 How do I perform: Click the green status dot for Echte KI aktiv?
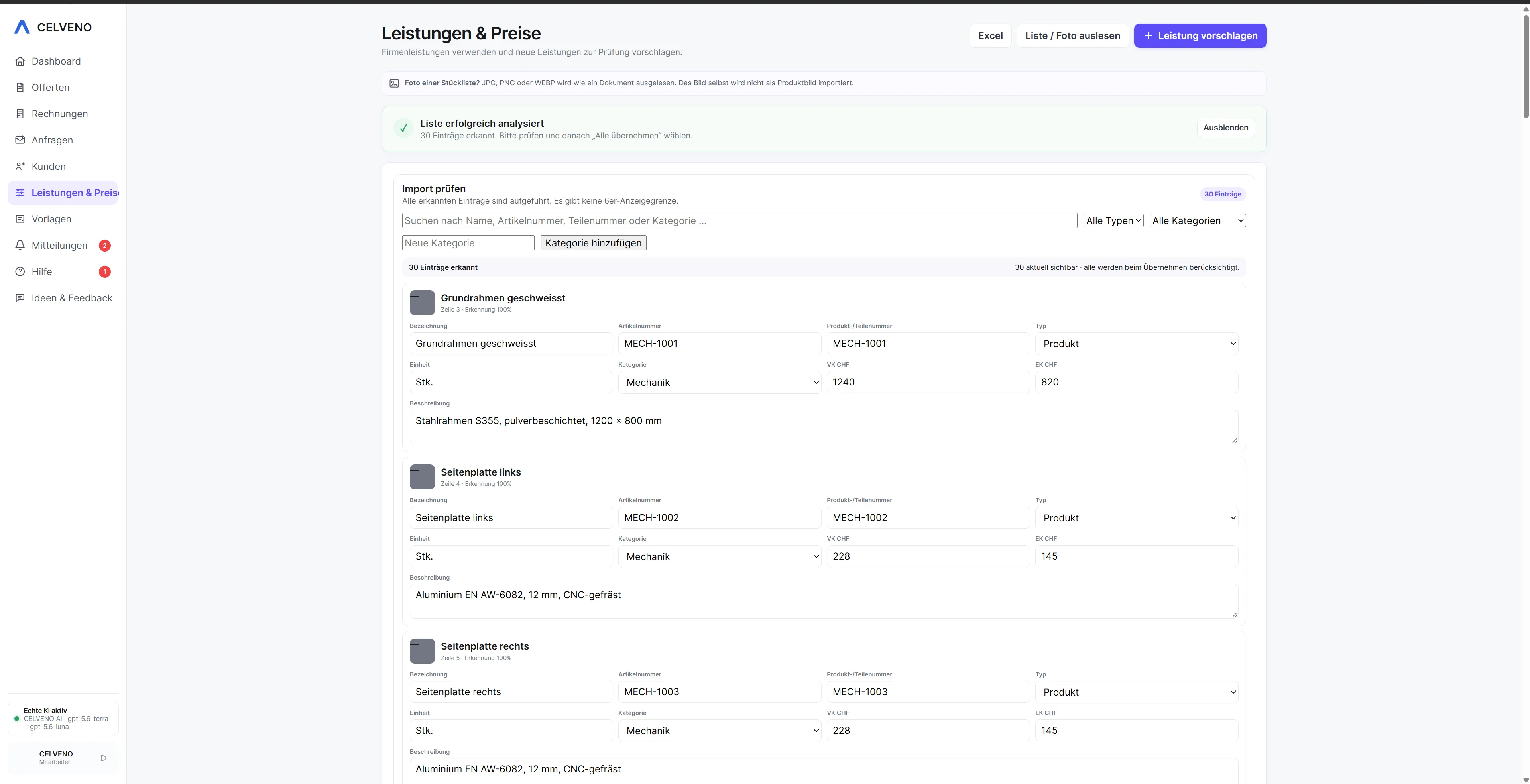(x=17, y=719)
